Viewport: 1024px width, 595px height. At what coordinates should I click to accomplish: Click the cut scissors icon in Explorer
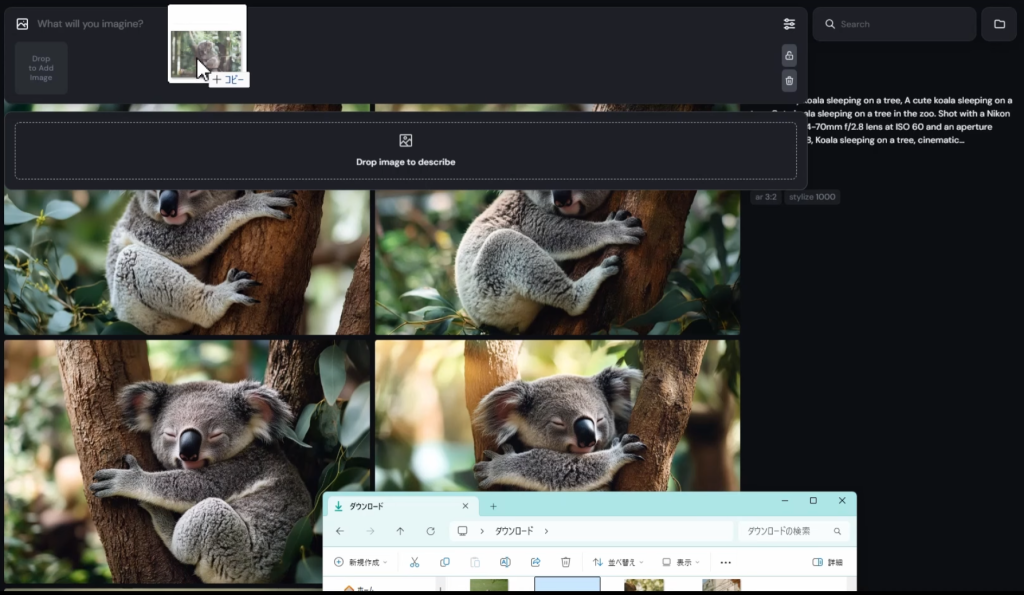(x=415, y=562)
